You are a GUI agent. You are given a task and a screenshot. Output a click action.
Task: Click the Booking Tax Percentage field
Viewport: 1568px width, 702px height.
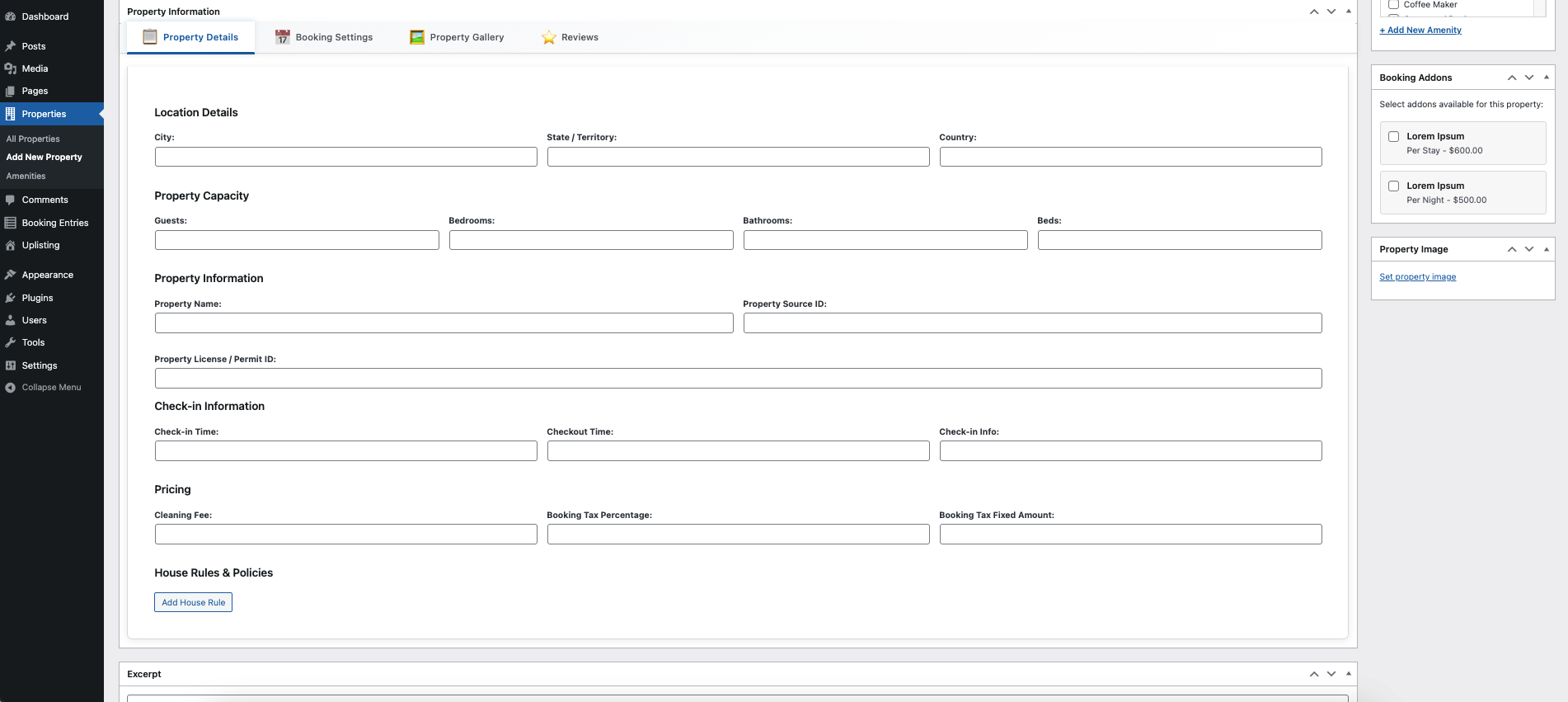pos(739,535)
